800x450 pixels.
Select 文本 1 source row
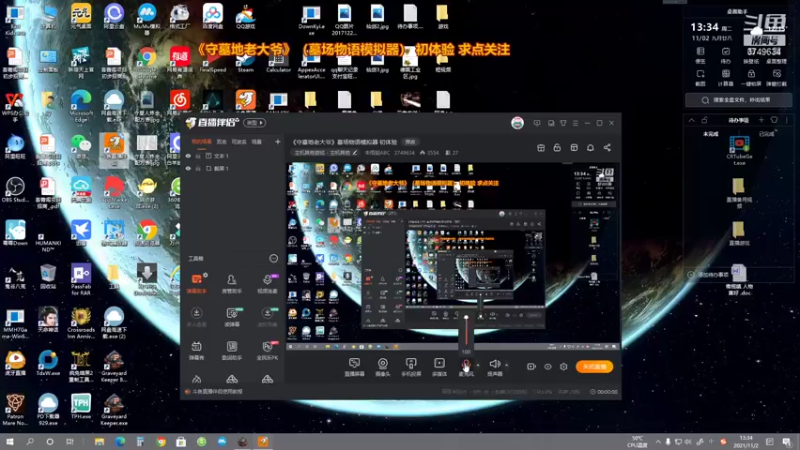[x=232, y=156]
